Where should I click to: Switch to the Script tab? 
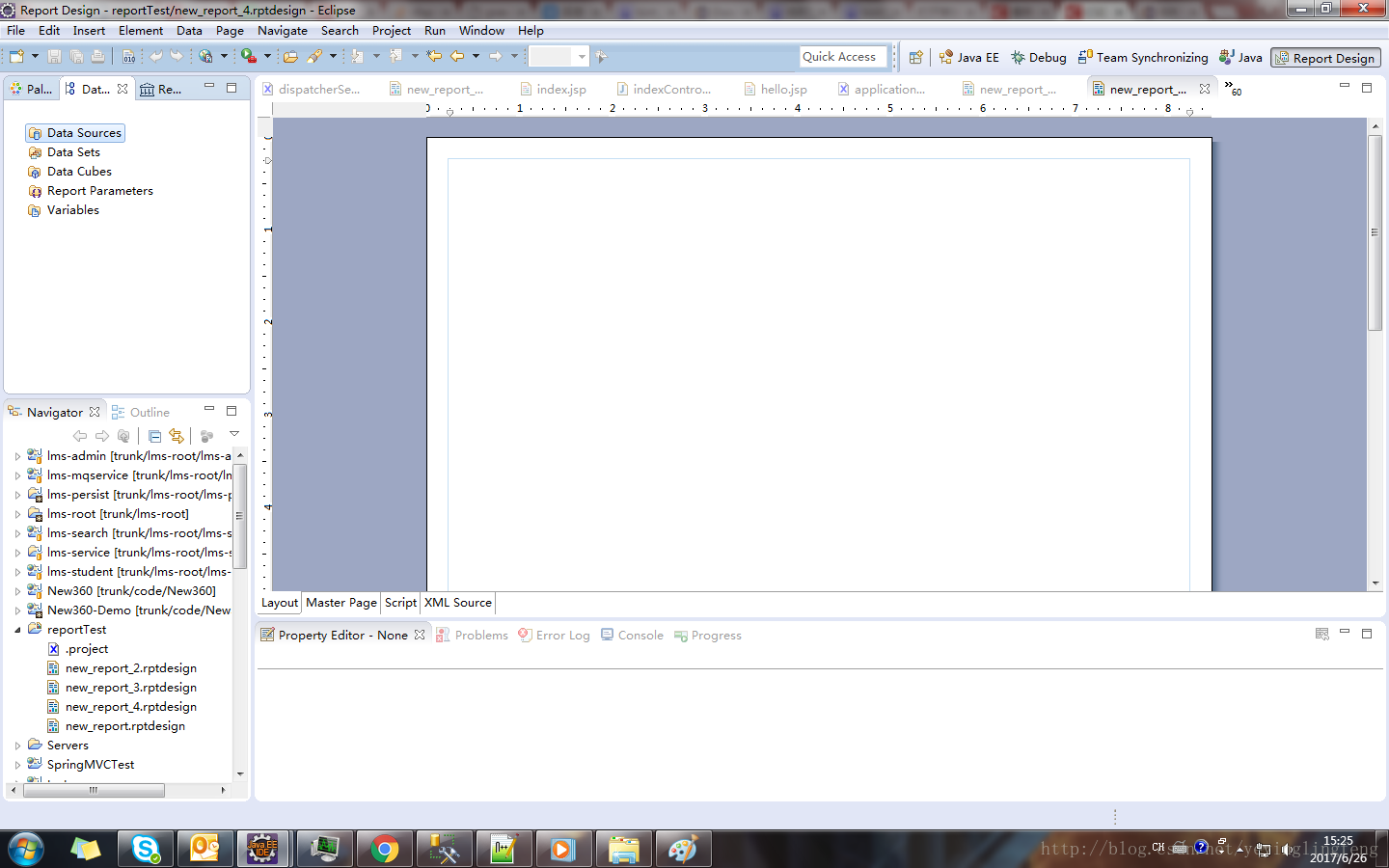pos(400,603)
